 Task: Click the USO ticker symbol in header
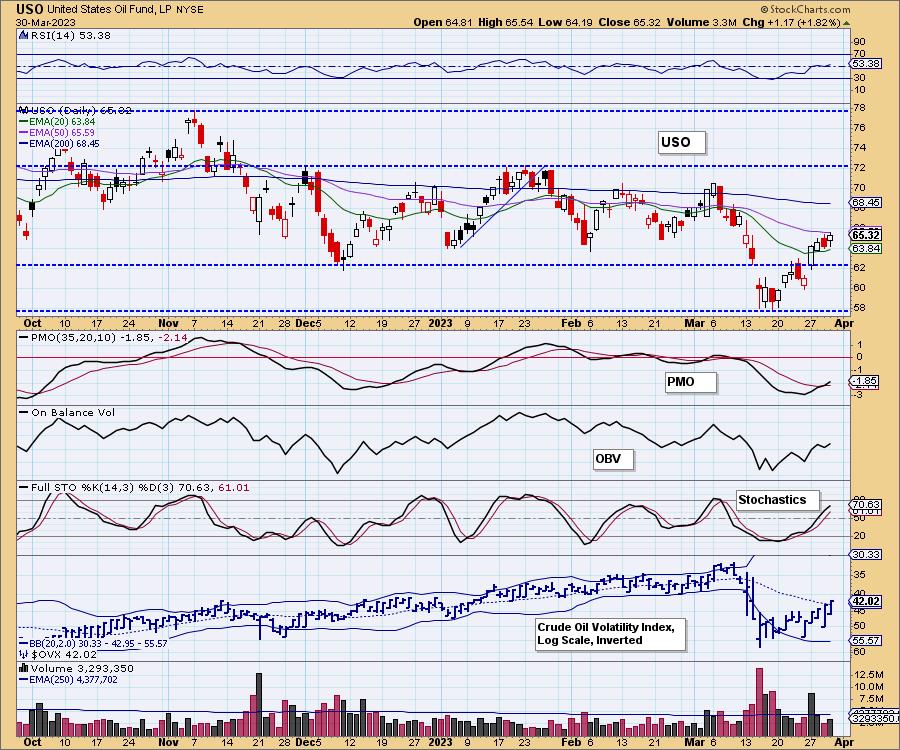(x=30, y=9)
